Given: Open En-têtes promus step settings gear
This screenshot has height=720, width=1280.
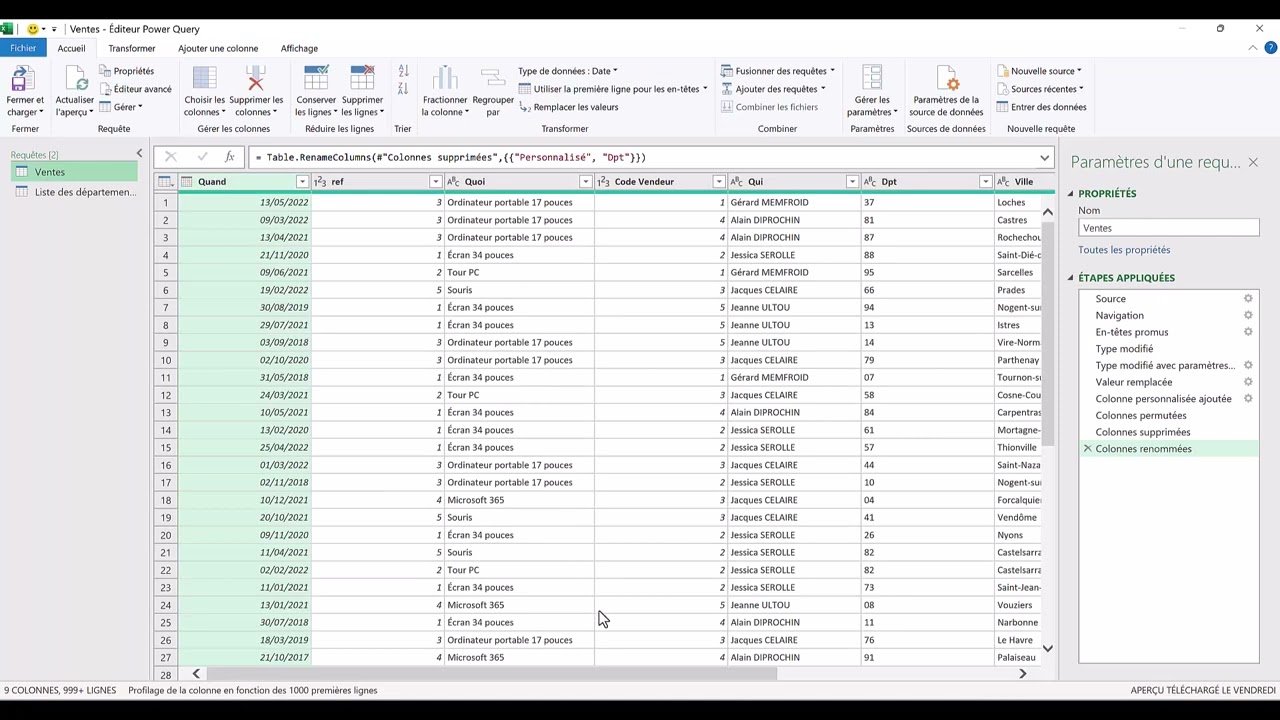Looking at the screenshot, I should pos(1248,332).
